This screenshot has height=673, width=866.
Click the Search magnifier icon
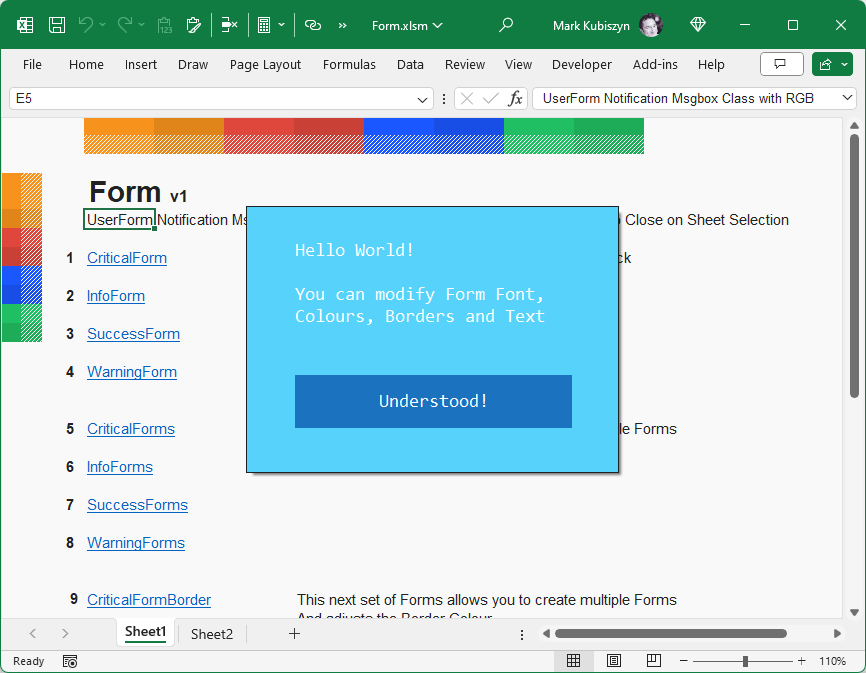click(x=506, y=25)
